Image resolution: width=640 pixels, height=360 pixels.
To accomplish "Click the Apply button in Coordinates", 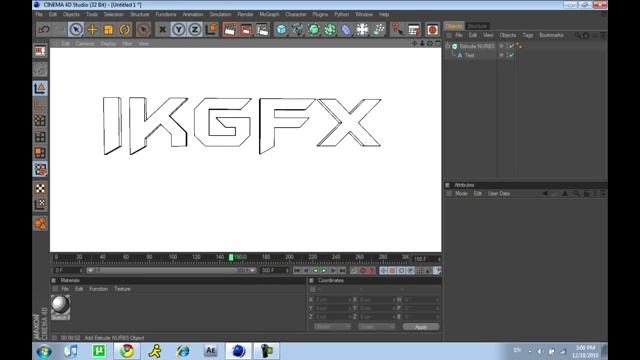I will click(x=421, y=327).
